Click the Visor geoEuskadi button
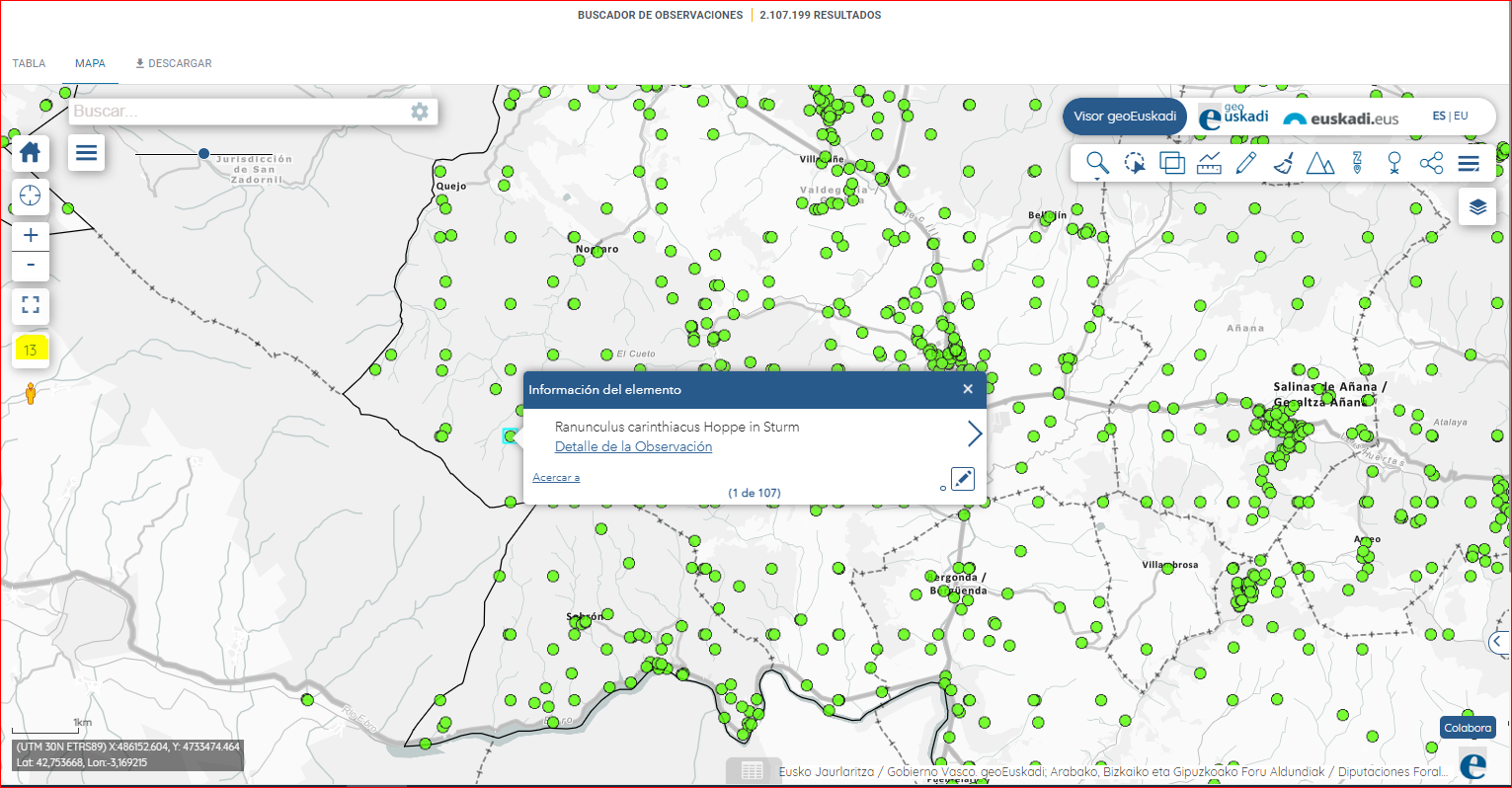This screenshot has height=788, width=1512. click(1124, 117)
